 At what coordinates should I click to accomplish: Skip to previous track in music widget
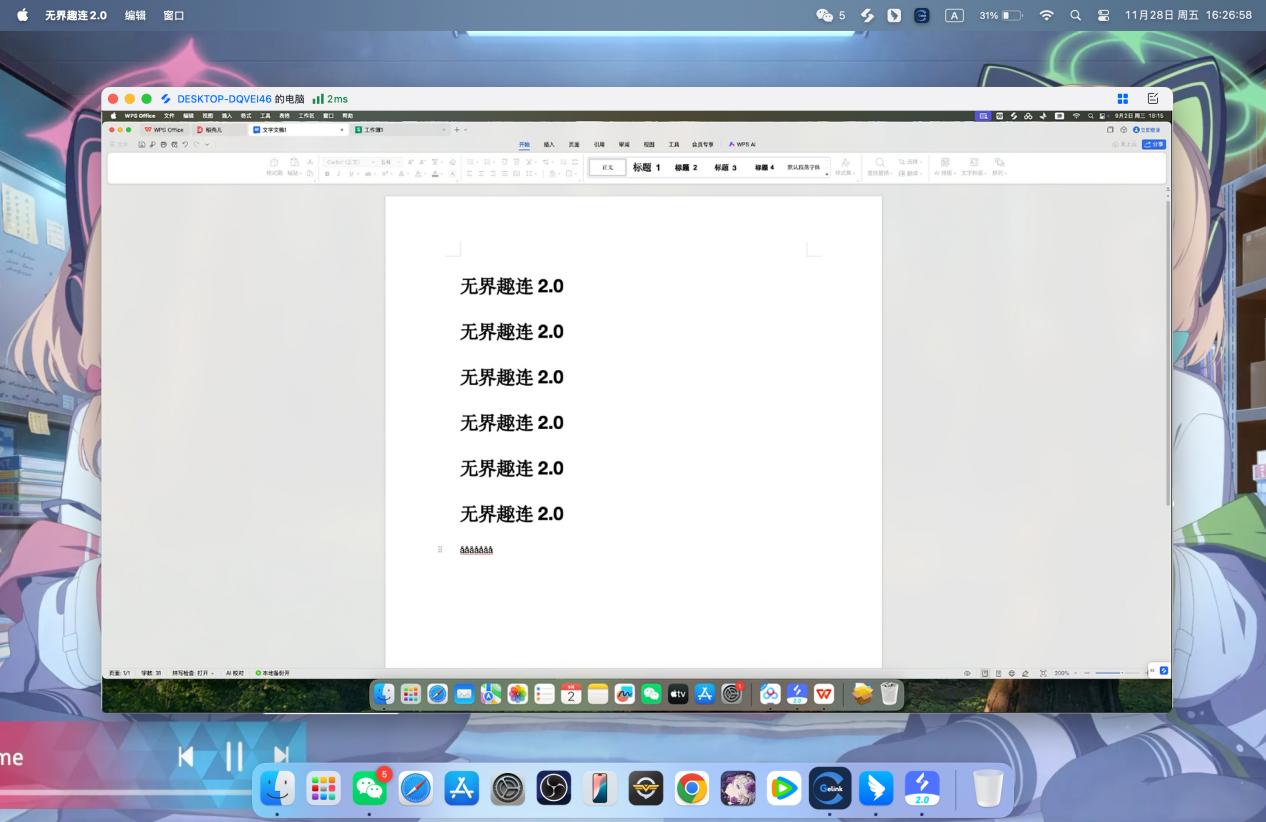(x=186, y=756)
